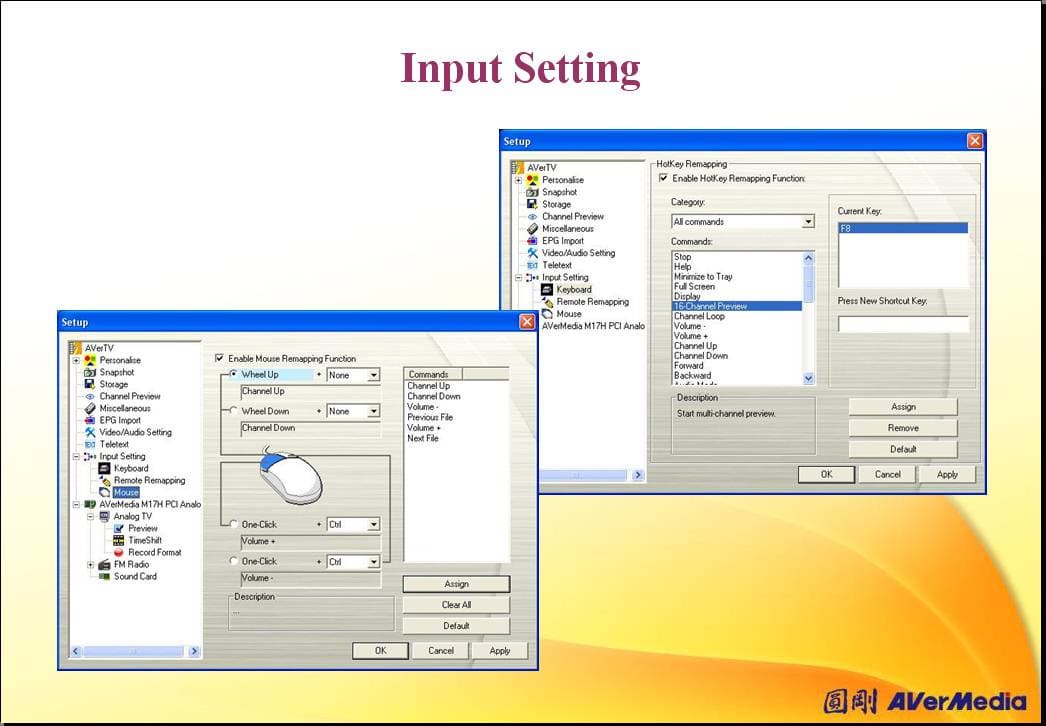Viewport: 1046px width, 726px height.
Task: Collapse Analog TV node in tree
Action: pos(91,516)
